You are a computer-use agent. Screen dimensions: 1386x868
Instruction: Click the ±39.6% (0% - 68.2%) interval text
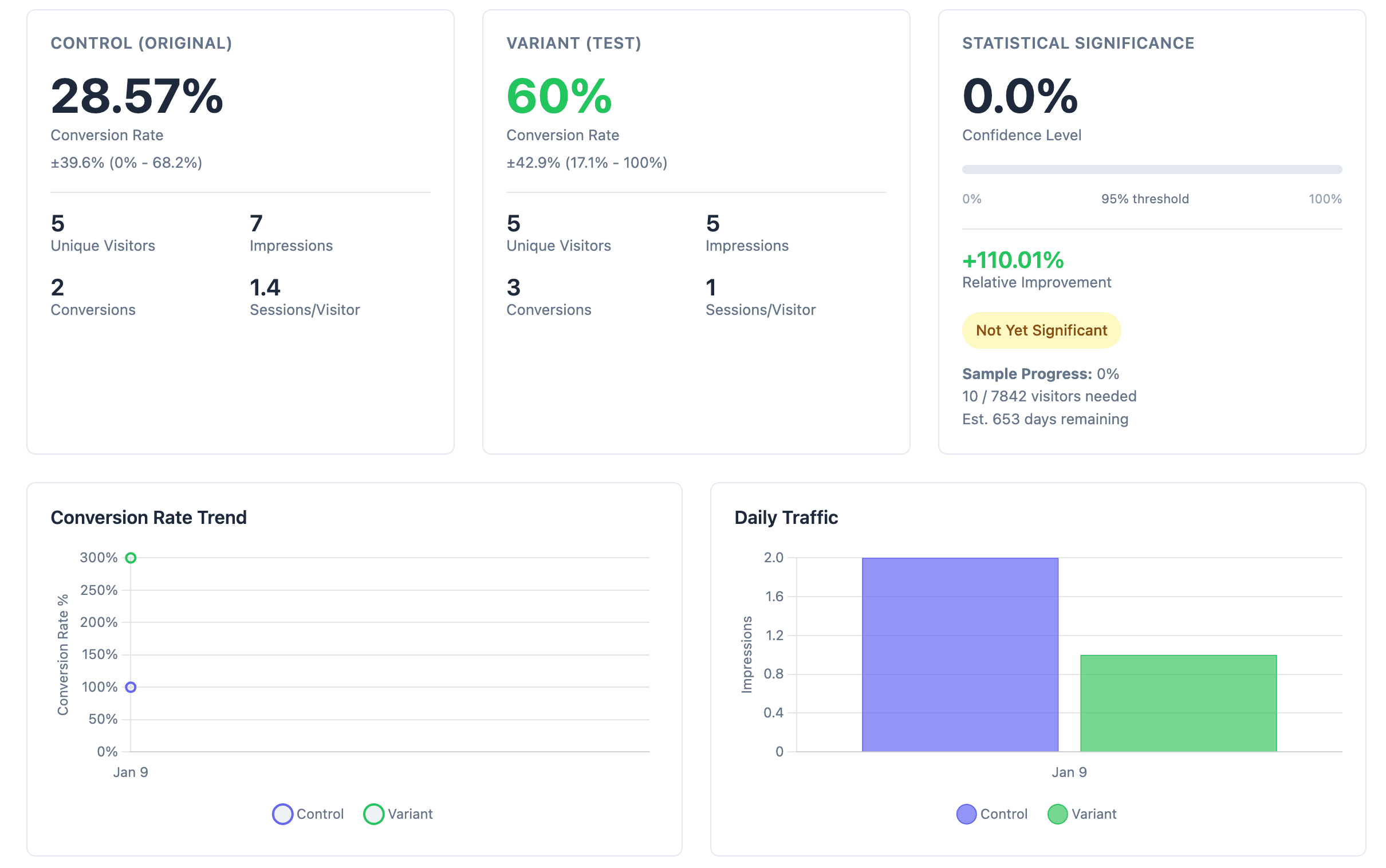pos(127,163)
